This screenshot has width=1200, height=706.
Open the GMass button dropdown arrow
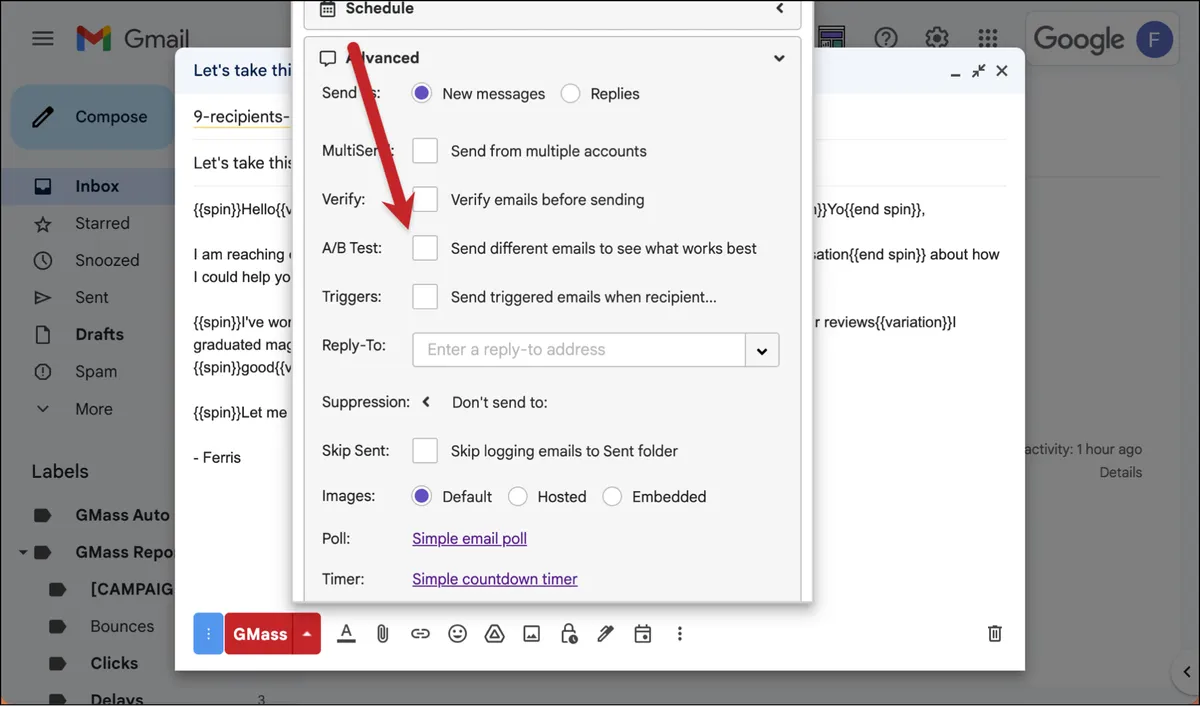click(x=307, y=633)
